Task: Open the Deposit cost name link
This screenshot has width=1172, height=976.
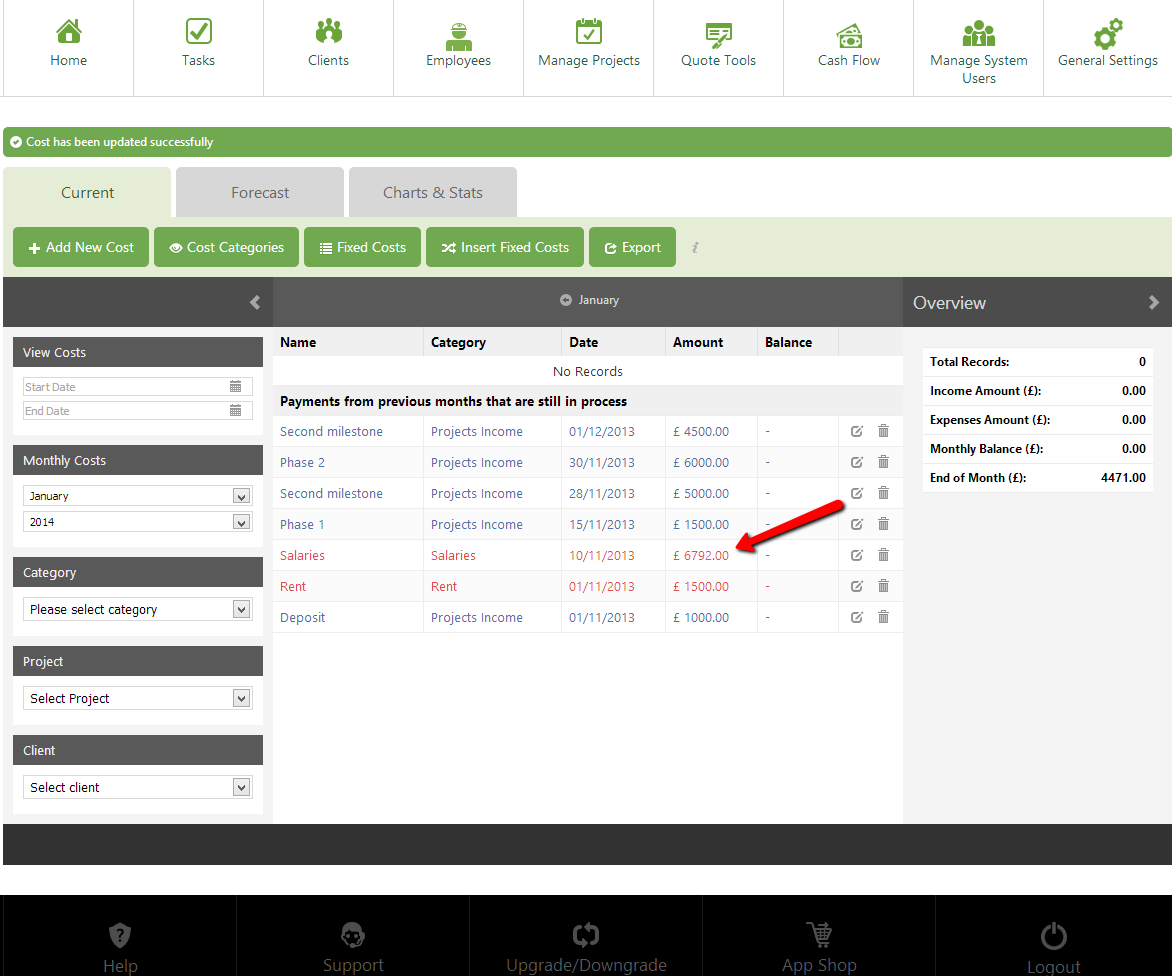Action: (302, 617)
